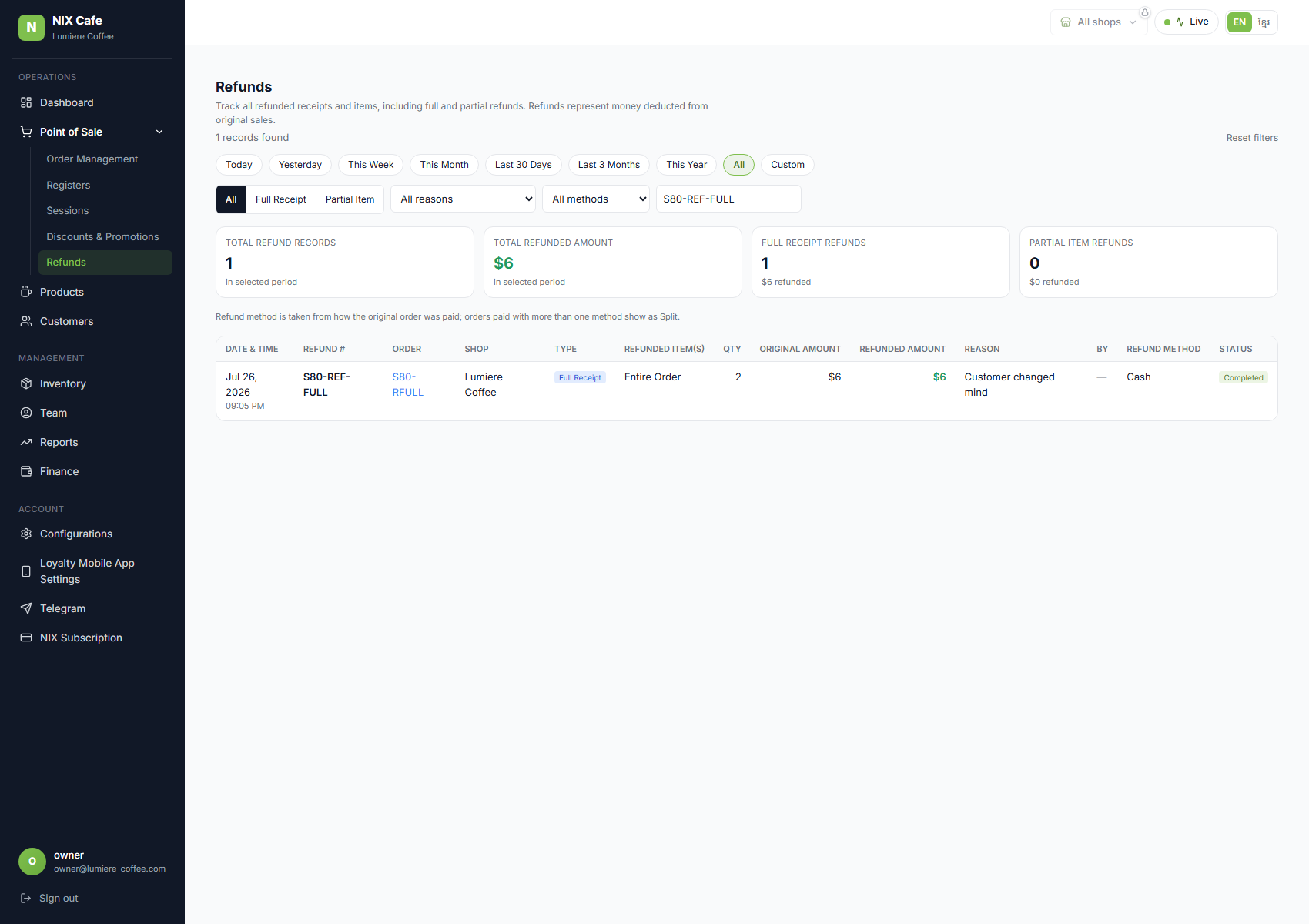Switch language toggle to Khmer
1309x924 pixels.
(x=1264, y=22)
